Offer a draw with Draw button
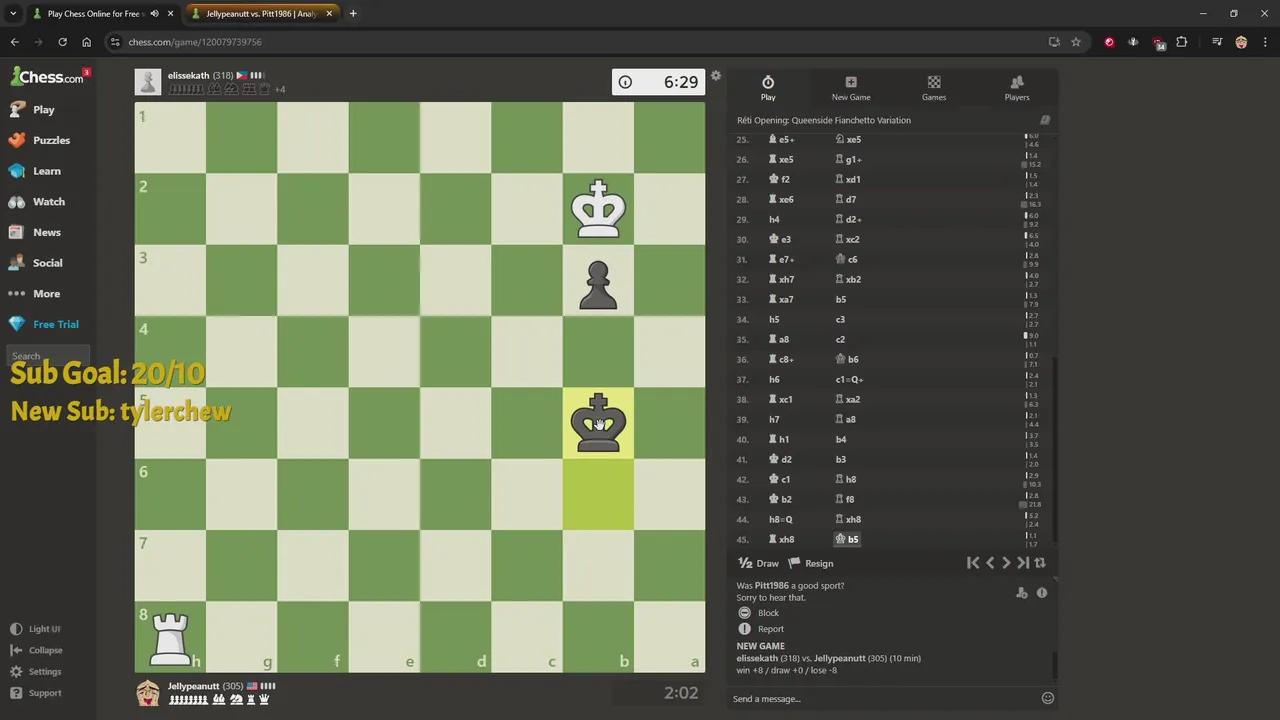The image size is (1280, 720). (x=758, y=563)
